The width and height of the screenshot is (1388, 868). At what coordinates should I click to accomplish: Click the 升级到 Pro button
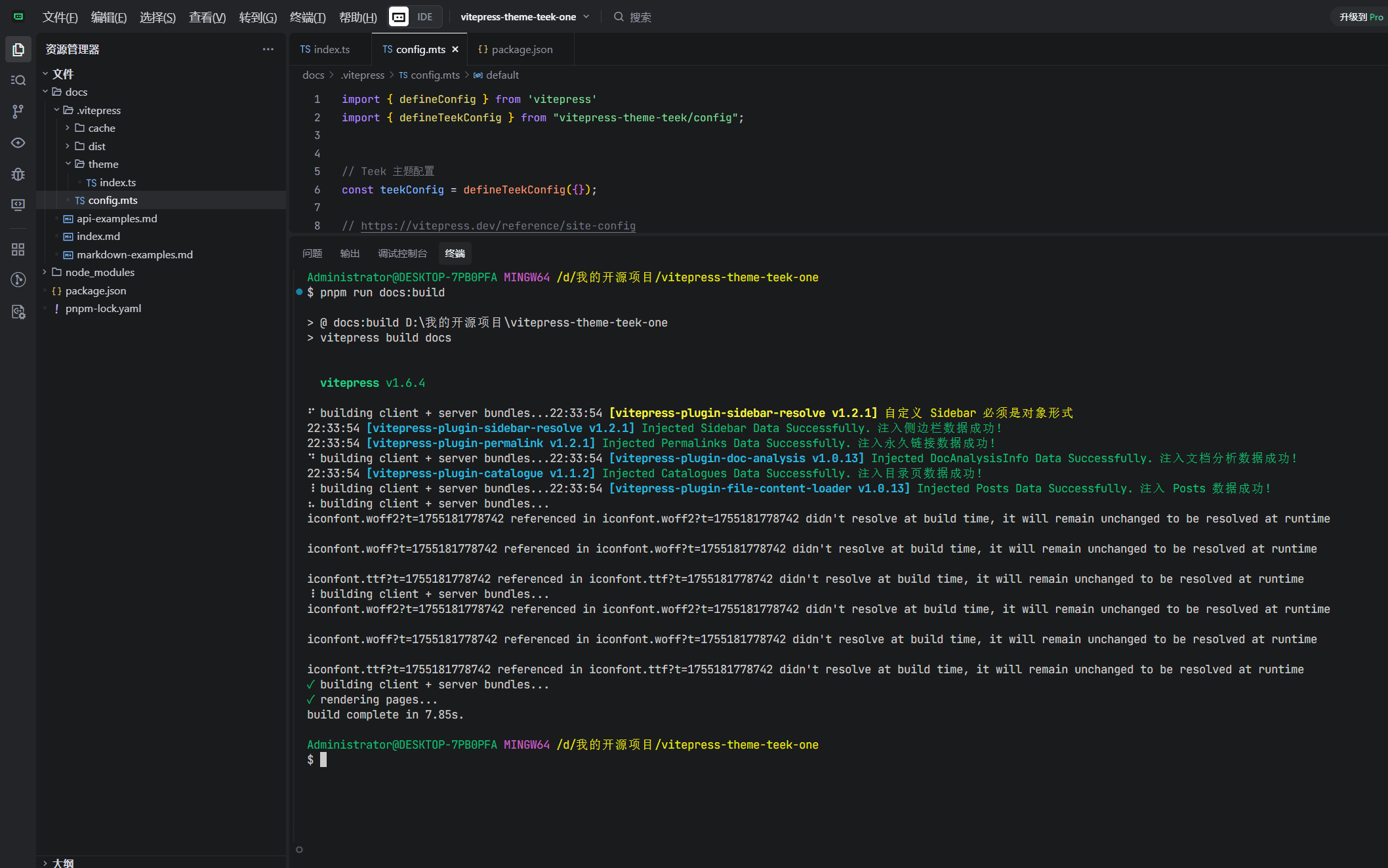click(1360, 17)
